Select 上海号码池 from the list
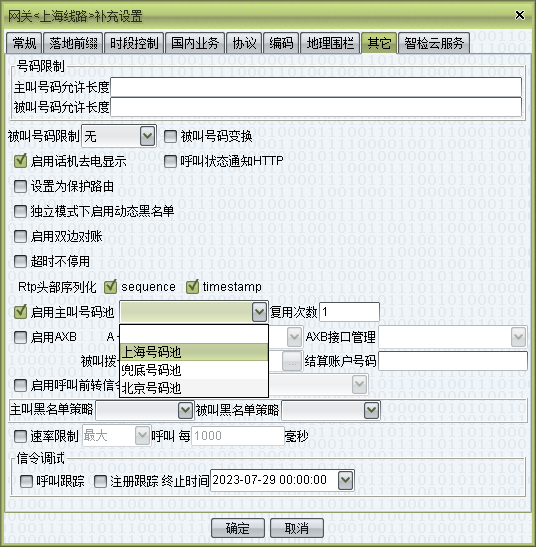Screen dimensions: 536x547 [x=194, y=352]
